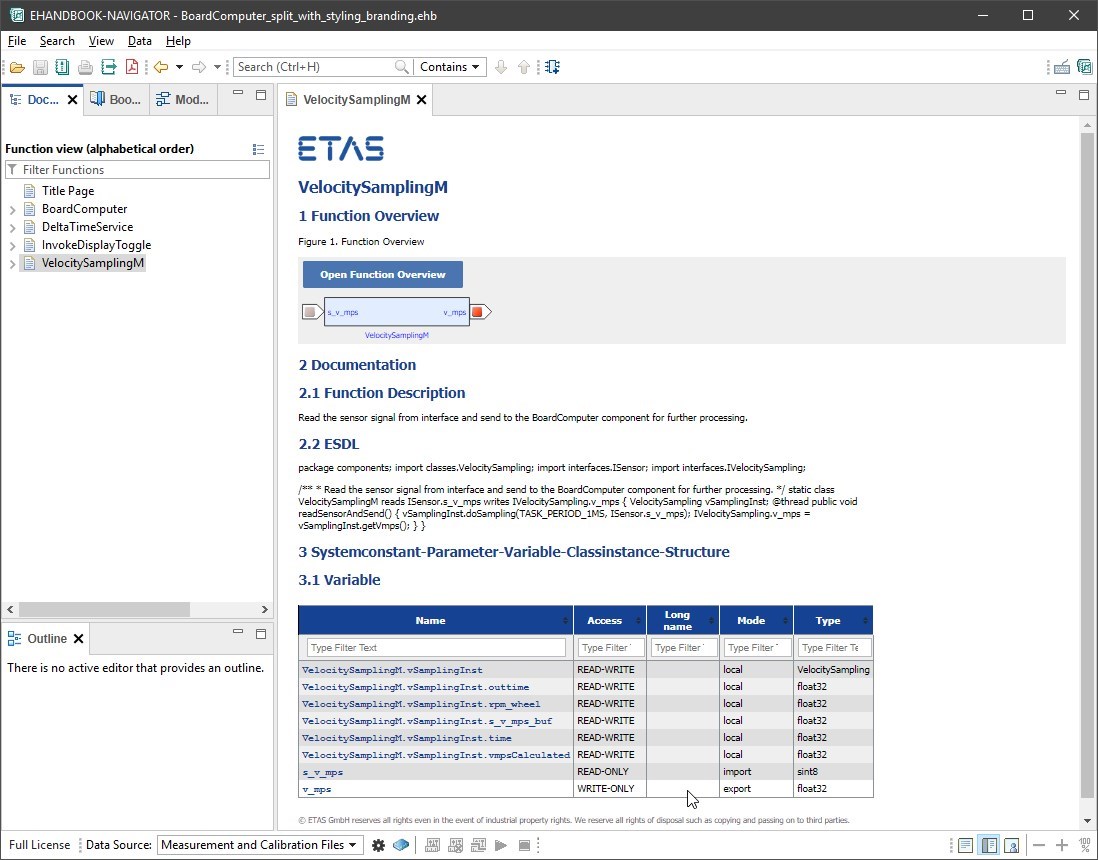Click the Print toolbar icon

(85, 67)
